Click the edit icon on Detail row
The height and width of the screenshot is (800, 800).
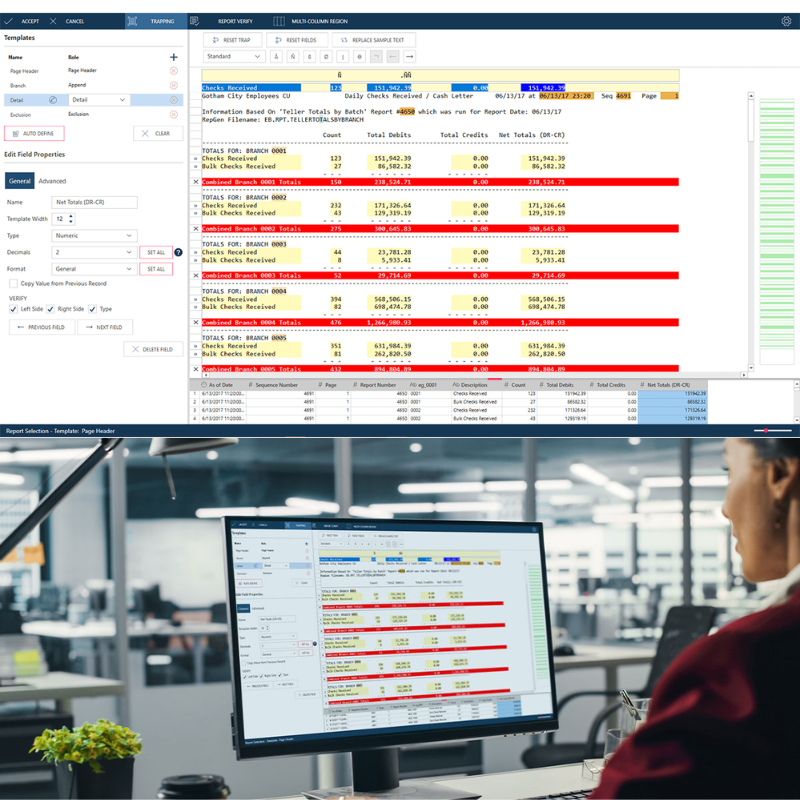coord(53,100)
